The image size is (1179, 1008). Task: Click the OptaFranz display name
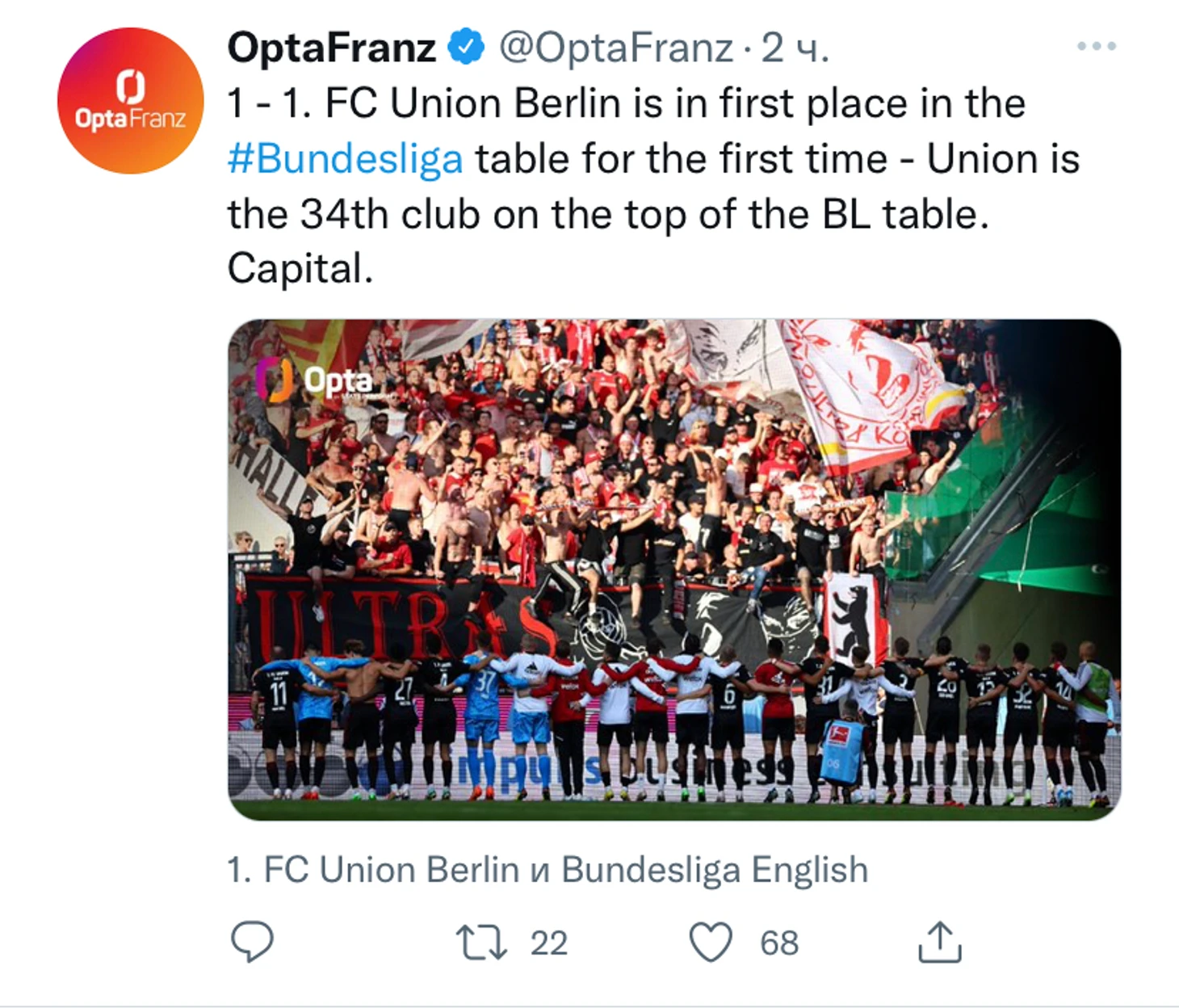[x=331, y=47]
